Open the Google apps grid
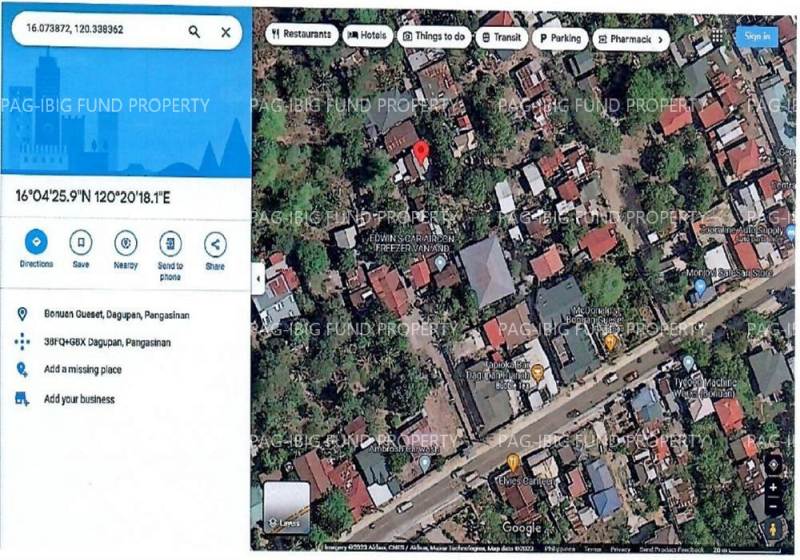 [717, 36]
